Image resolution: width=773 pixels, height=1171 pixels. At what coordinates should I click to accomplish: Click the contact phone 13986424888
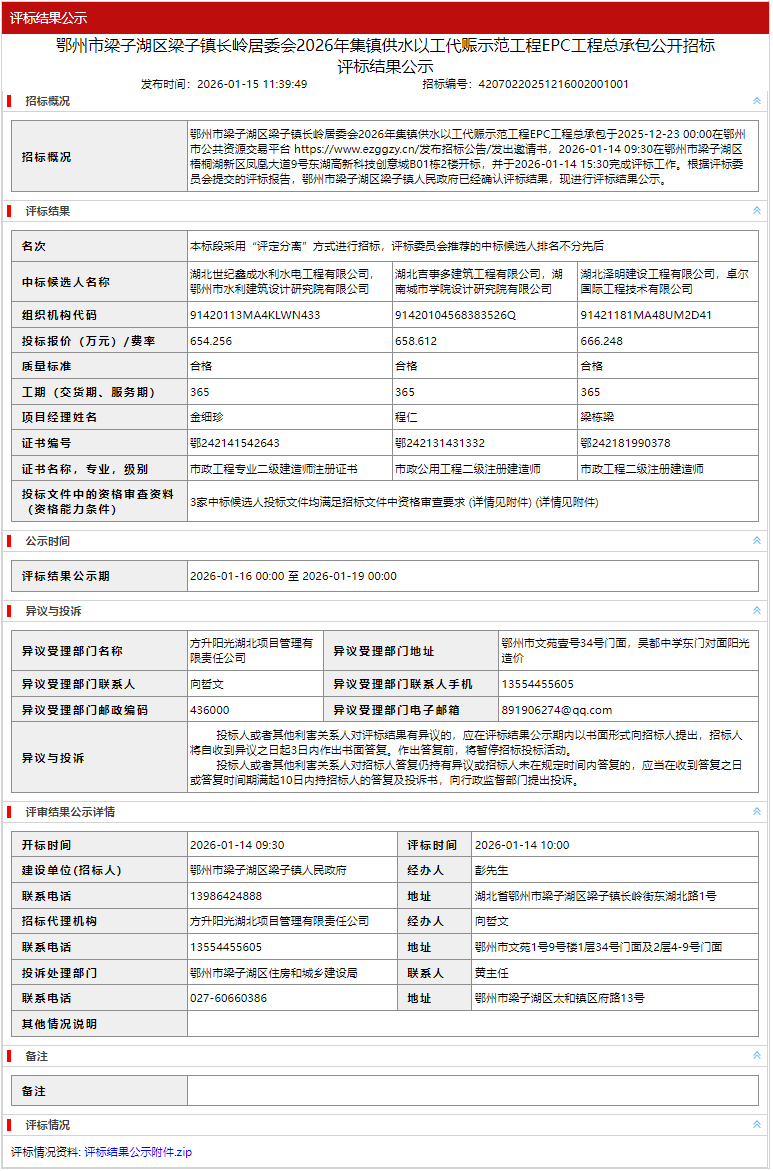(x=226, y=896)
